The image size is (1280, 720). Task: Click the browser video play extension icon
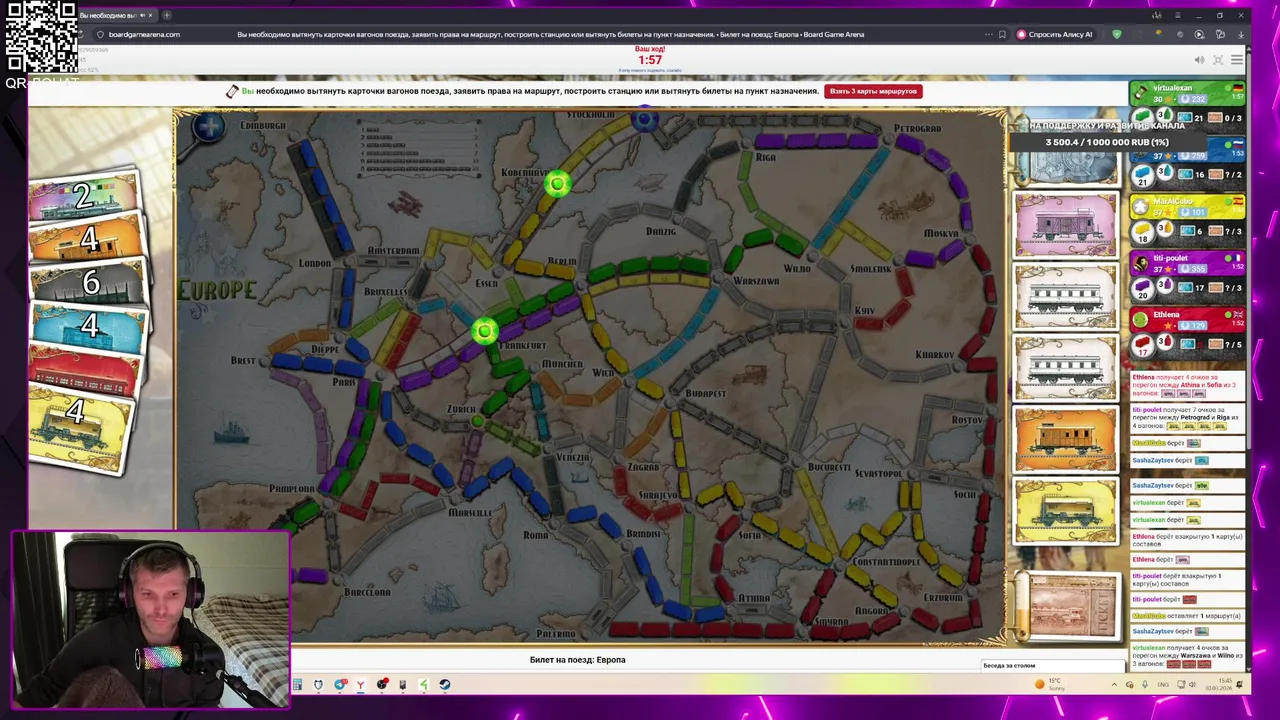point(1199,34)
